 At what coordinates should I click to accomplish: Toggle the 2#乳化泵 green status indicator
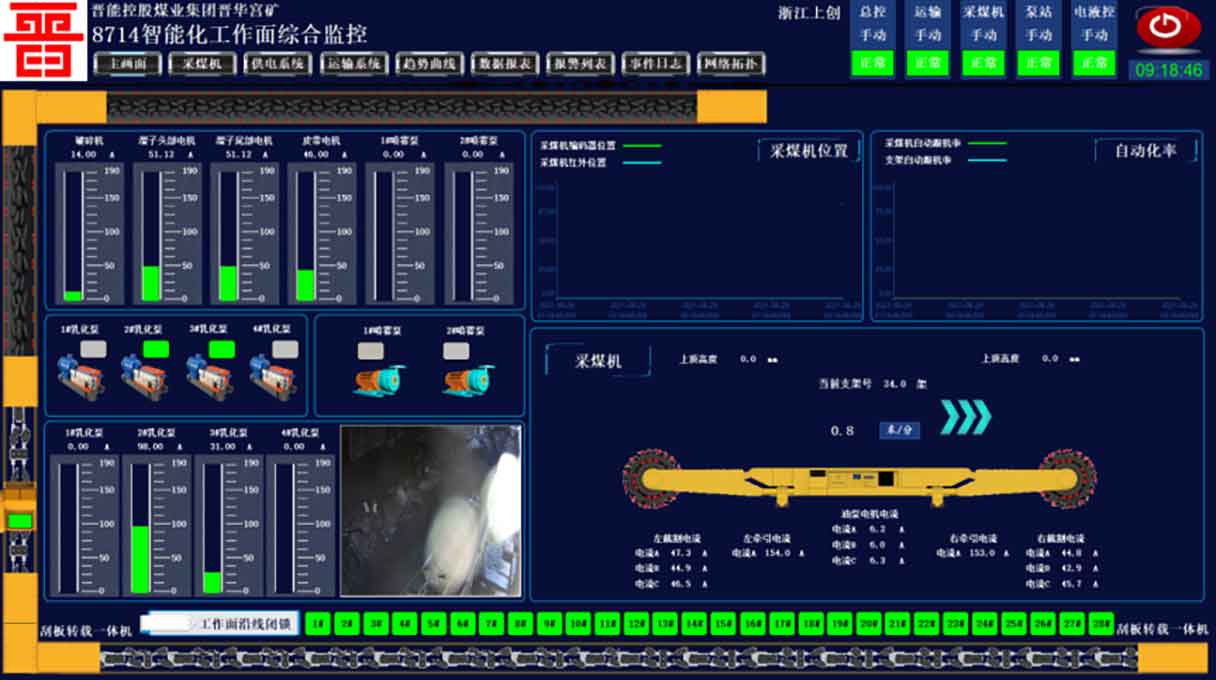pyautogui.click(x=155, y=349)
